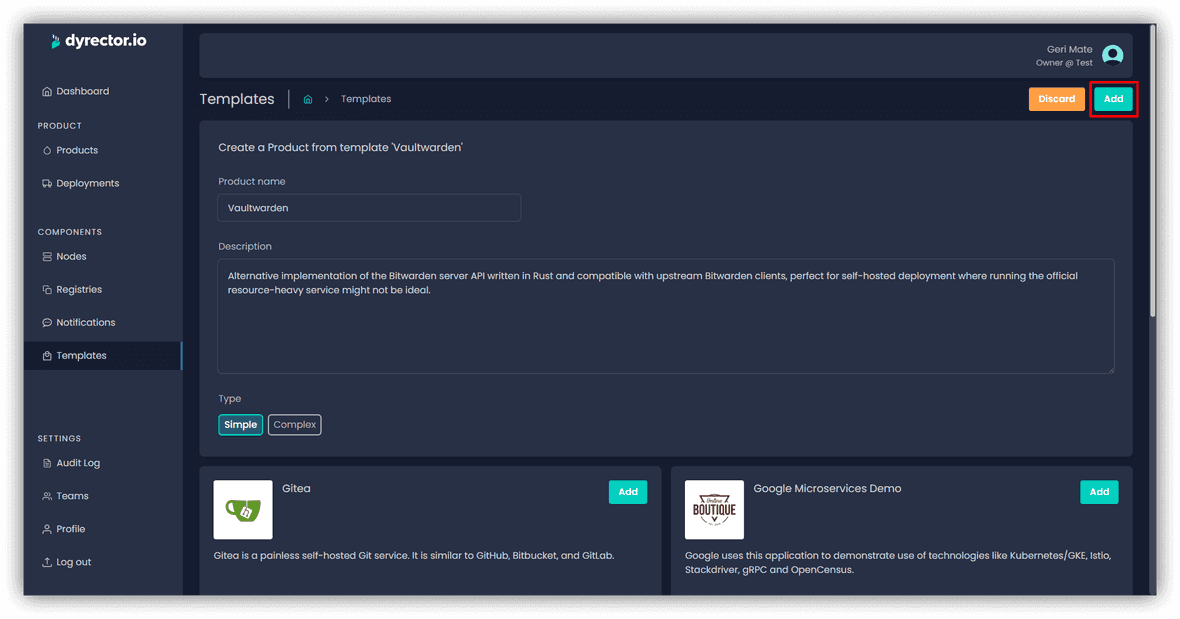Discard the Vaultwarden template changes

(x=1056, y=99)
